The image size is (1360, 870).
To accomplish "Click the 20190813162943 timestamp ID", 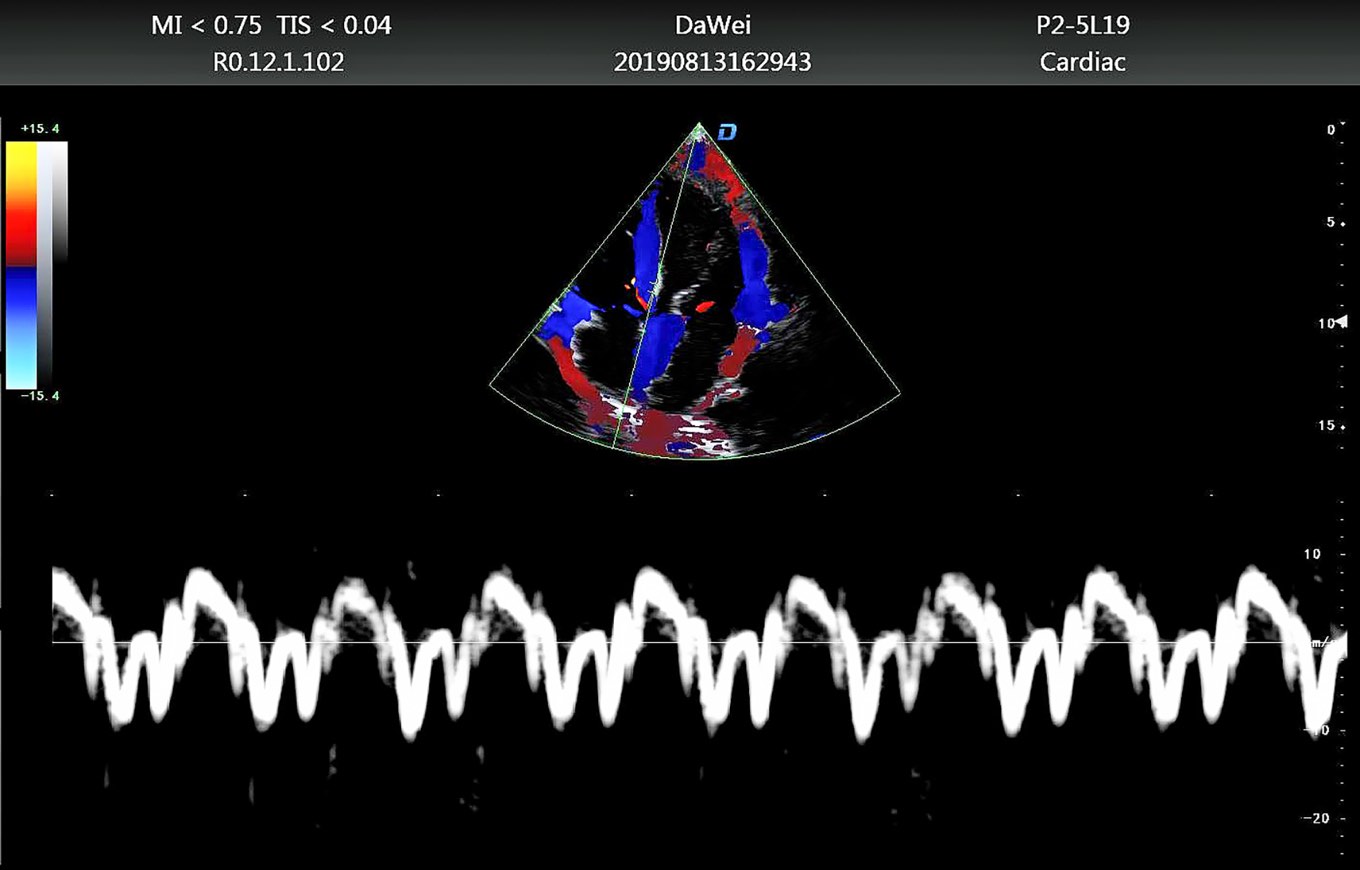I will tap(712, 62).
